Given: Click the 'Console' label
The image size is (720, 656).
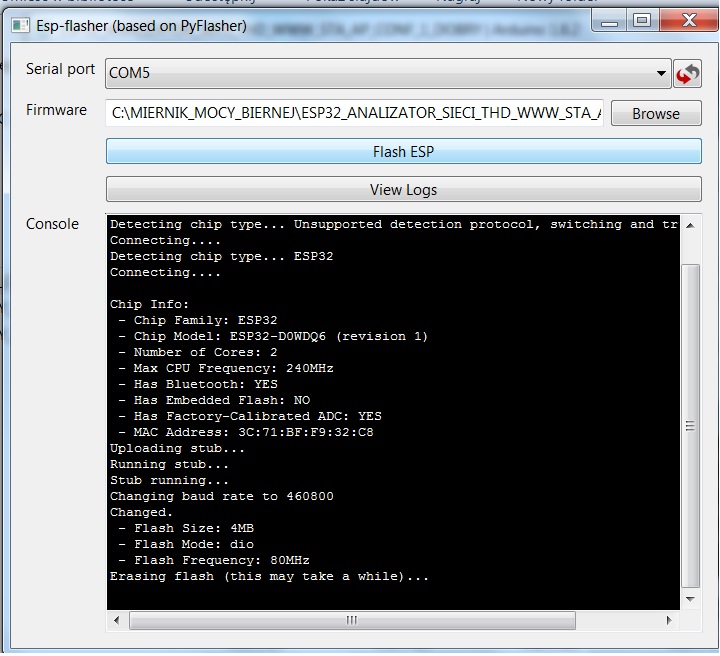Looking at the screenshot, I should point(52,224).
